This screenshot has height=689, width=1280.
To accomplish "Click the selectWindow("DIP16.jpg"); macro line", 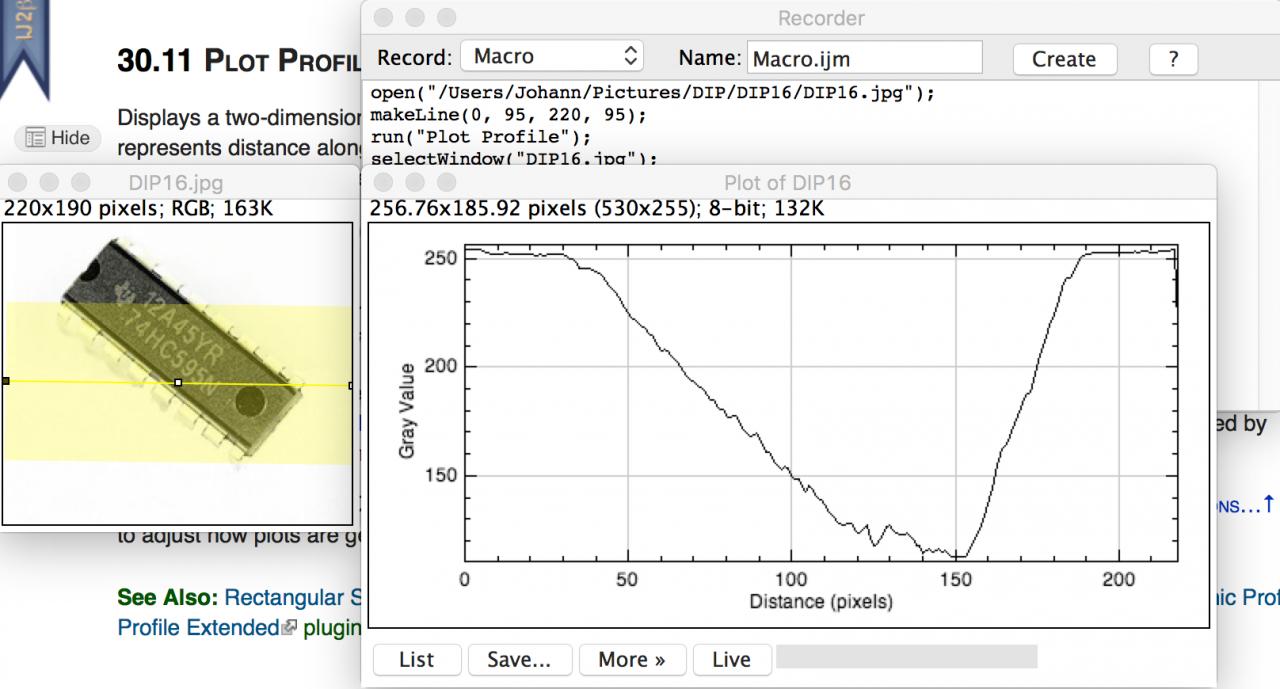I will point(515,158).
